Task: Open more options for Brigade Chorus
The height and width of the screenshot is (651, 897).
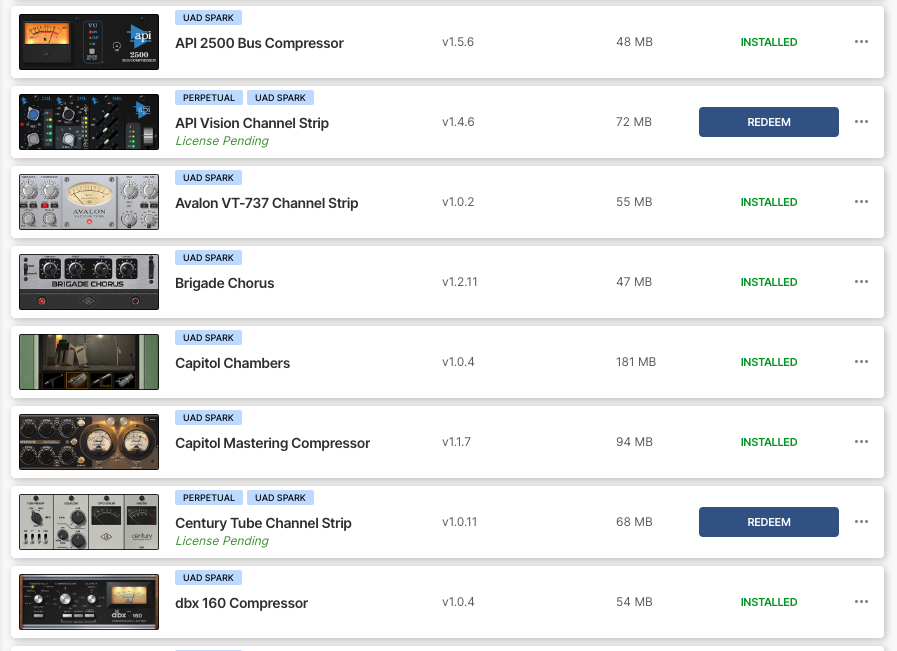Action: pyautogui.click(x=861, y=282)
